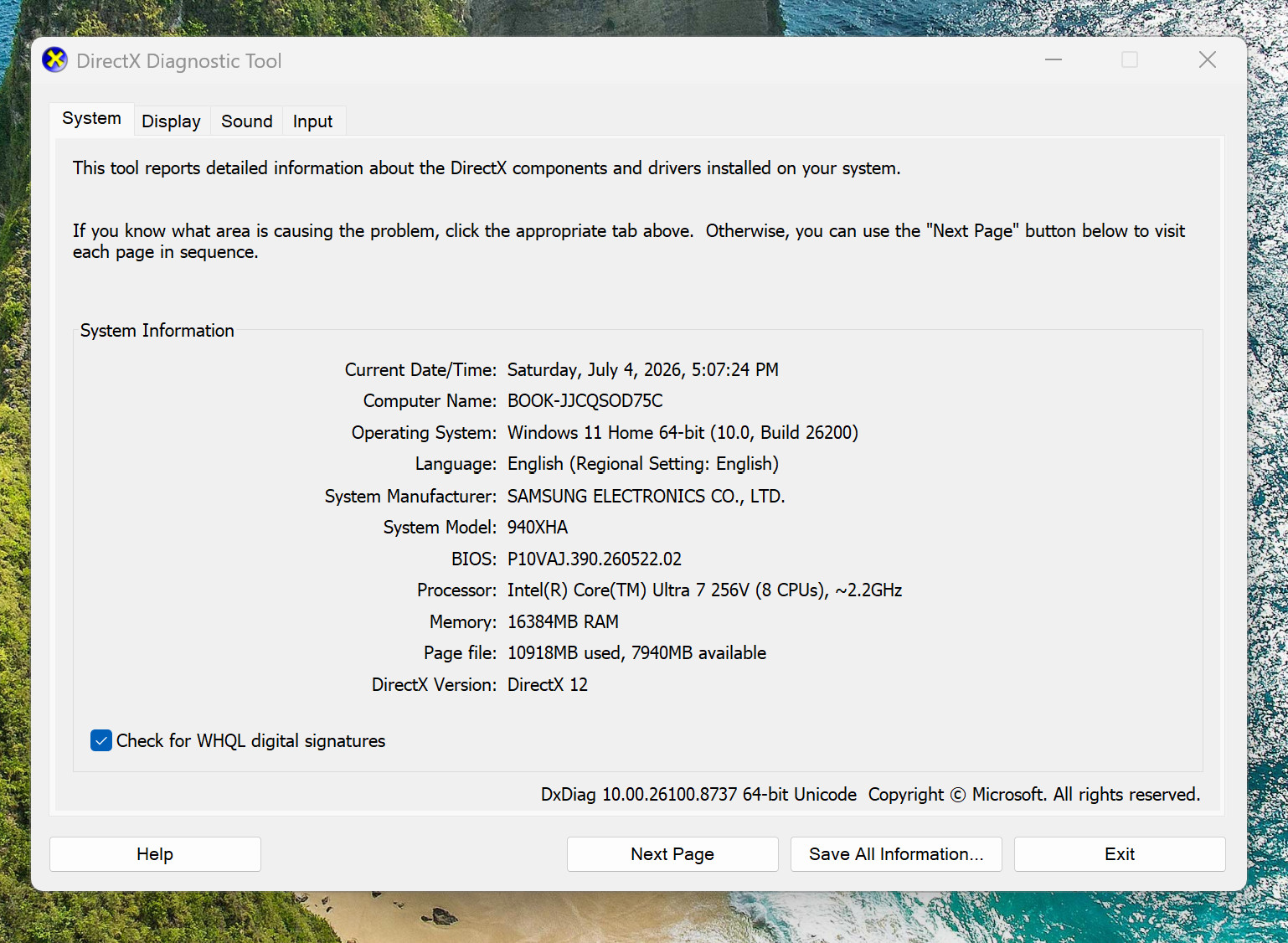Minimize the DirectX Diagnostic Tool window
This screenshot has height=943, width=1288.
tap(1054, 59)
